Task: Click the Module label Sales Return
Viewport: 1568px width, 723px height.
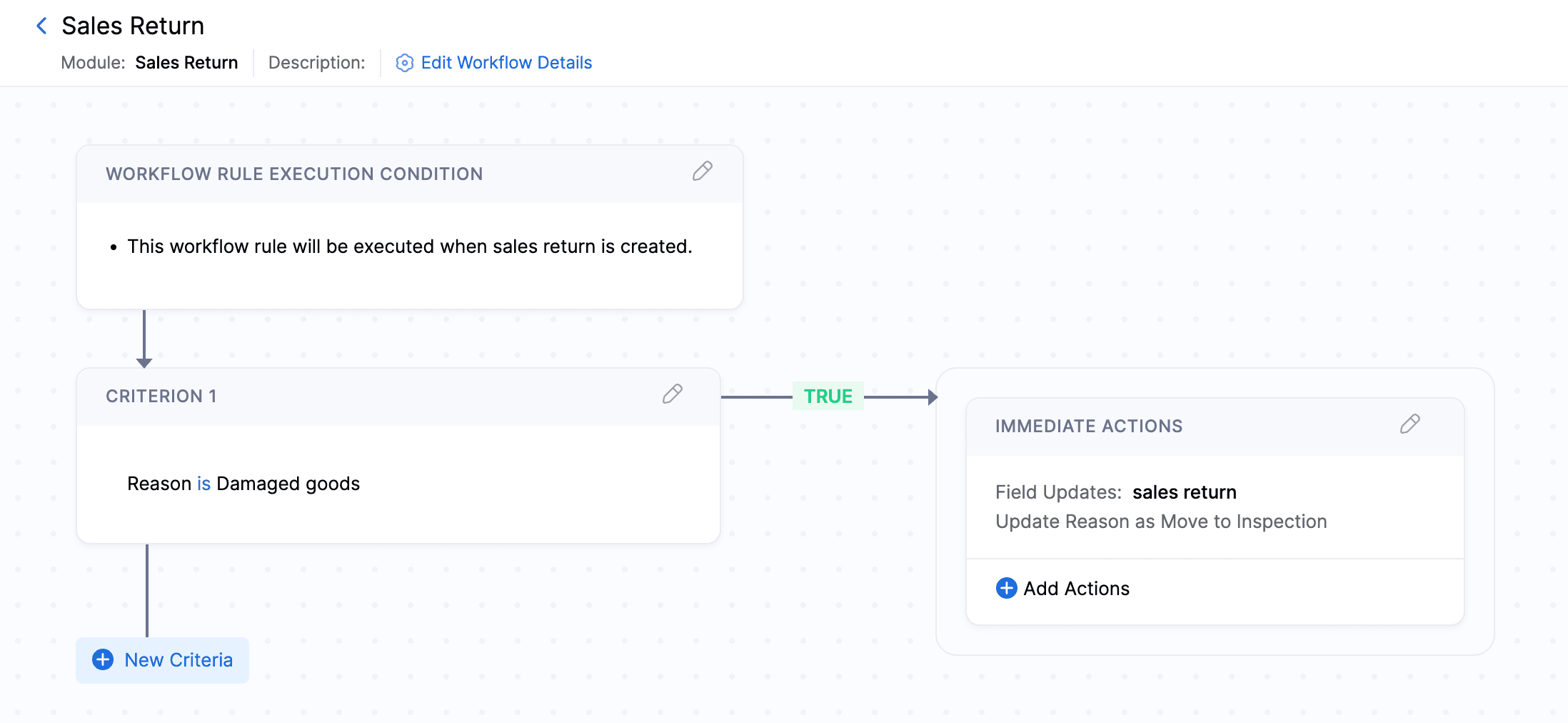Action: point(187,63)
